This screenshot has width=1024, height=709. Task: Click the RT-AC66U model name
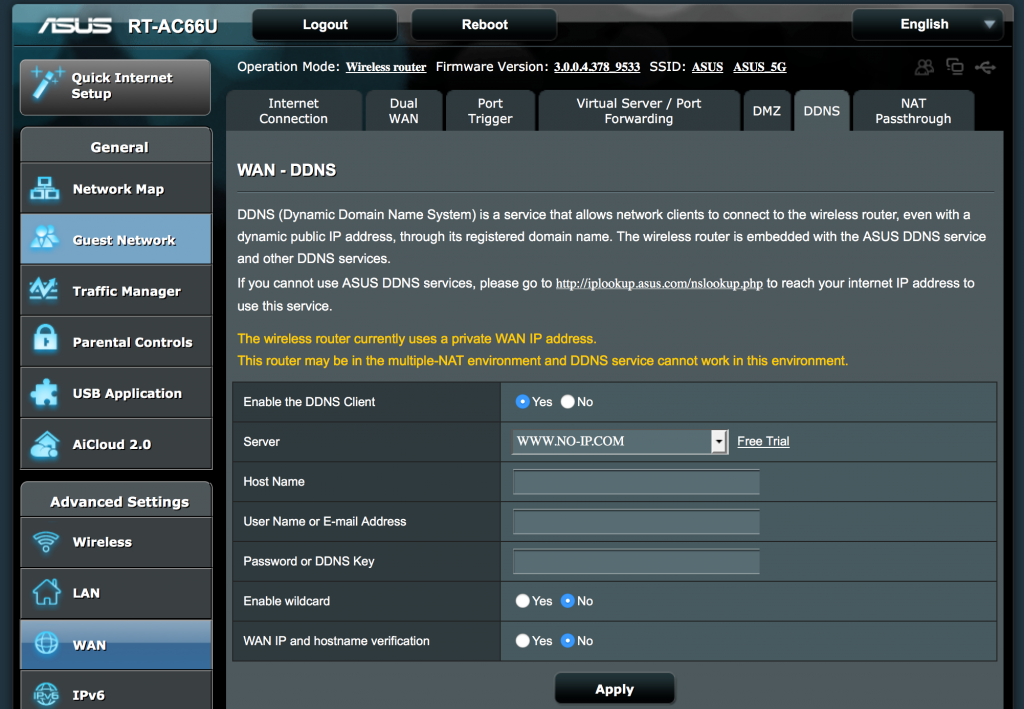click(172, 26)
